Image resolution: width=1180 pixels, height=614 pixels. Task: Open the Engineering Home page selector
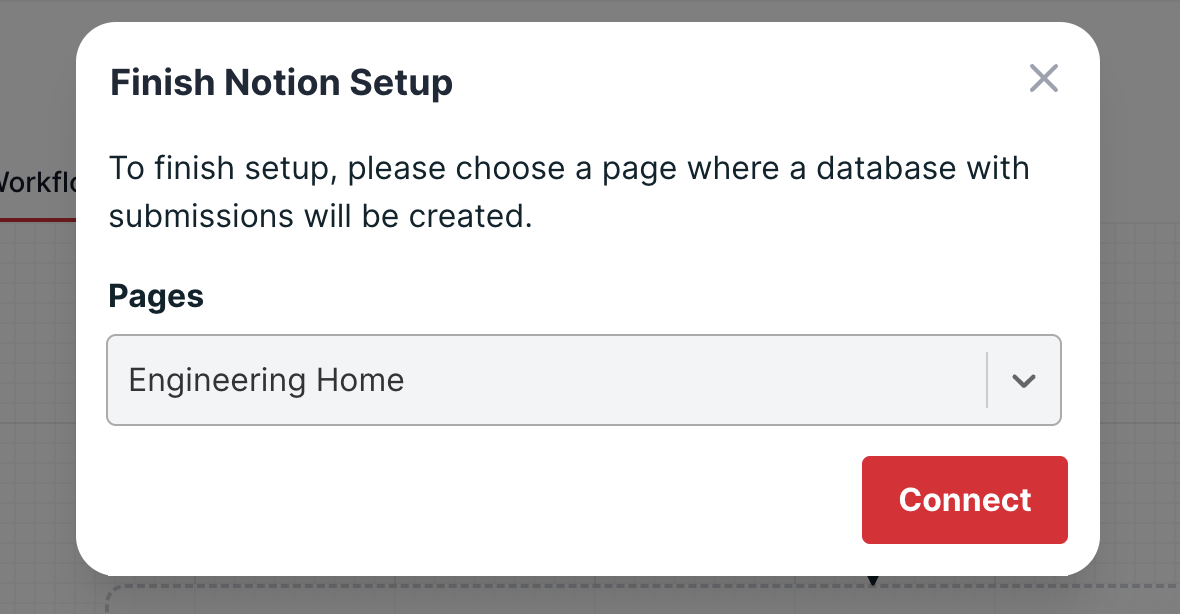[584, 380]
